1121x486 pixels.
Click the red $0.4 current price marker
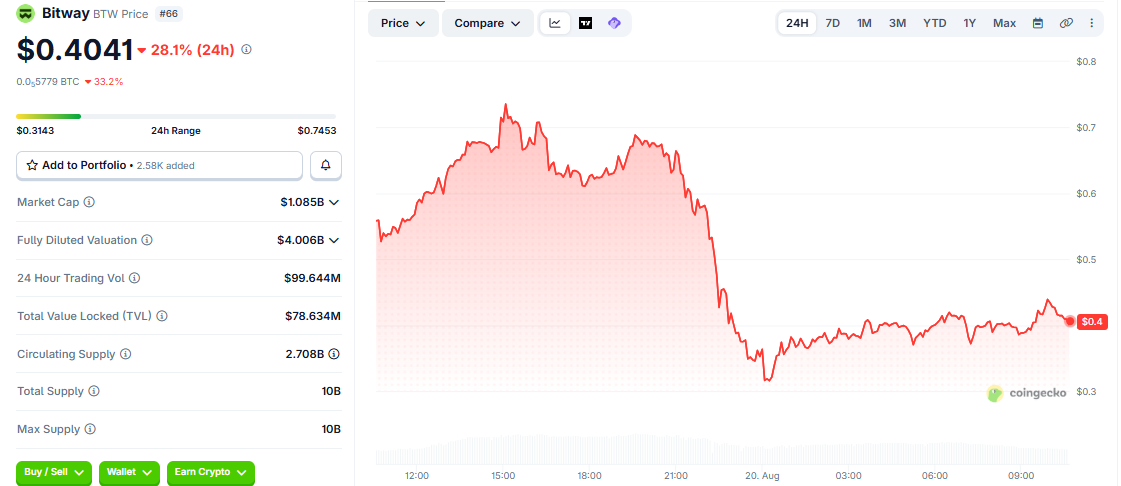[x=1092, y=322]
